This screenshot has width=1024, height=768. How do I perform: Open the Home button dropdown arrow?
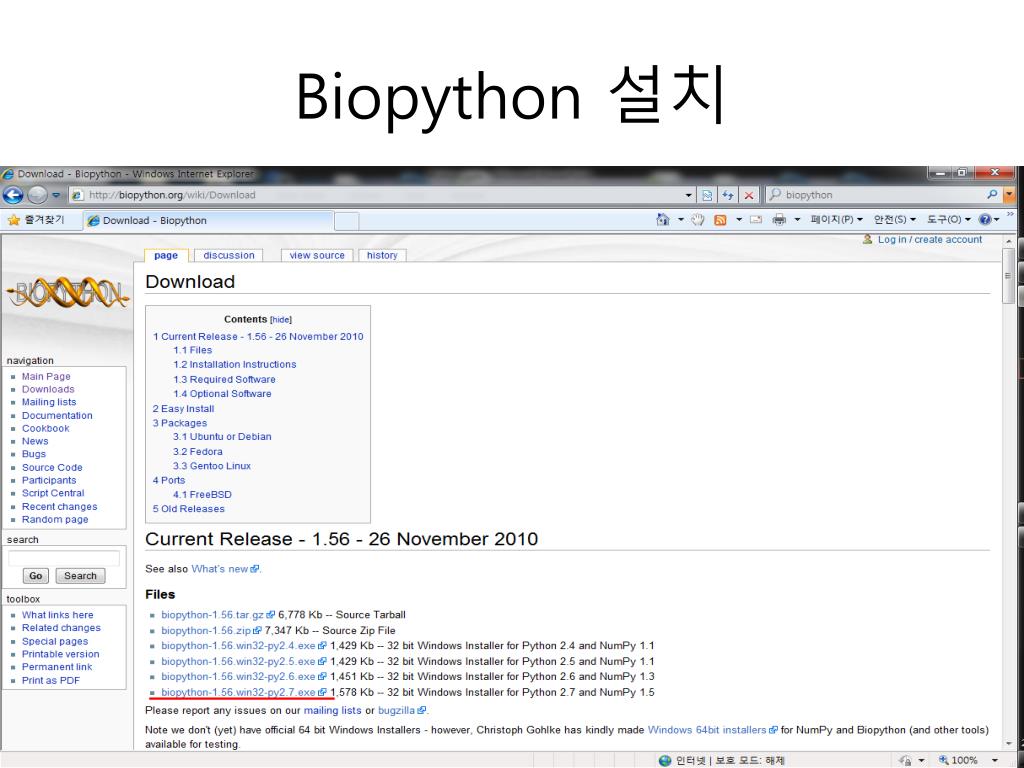[x=680, y=219]
